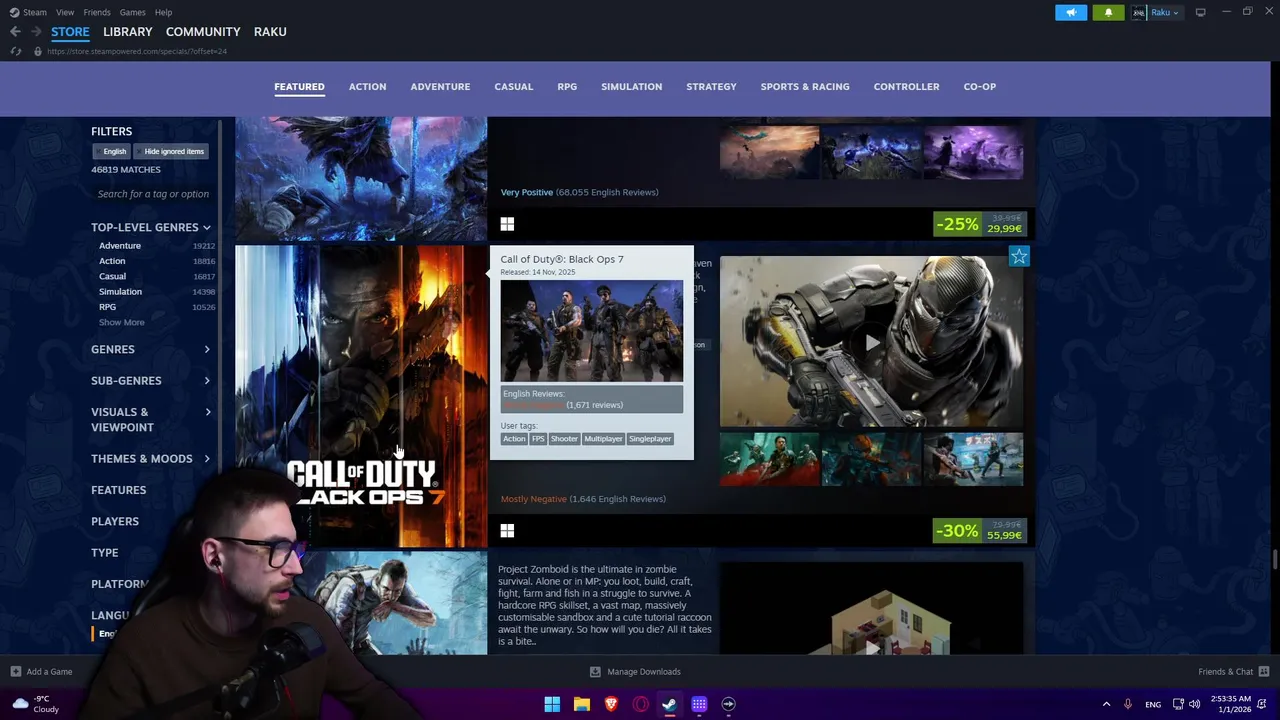Collapse the TOP-LEVEL GENRES section
The width and height of the screenshot is (1280, 720).
151,227
